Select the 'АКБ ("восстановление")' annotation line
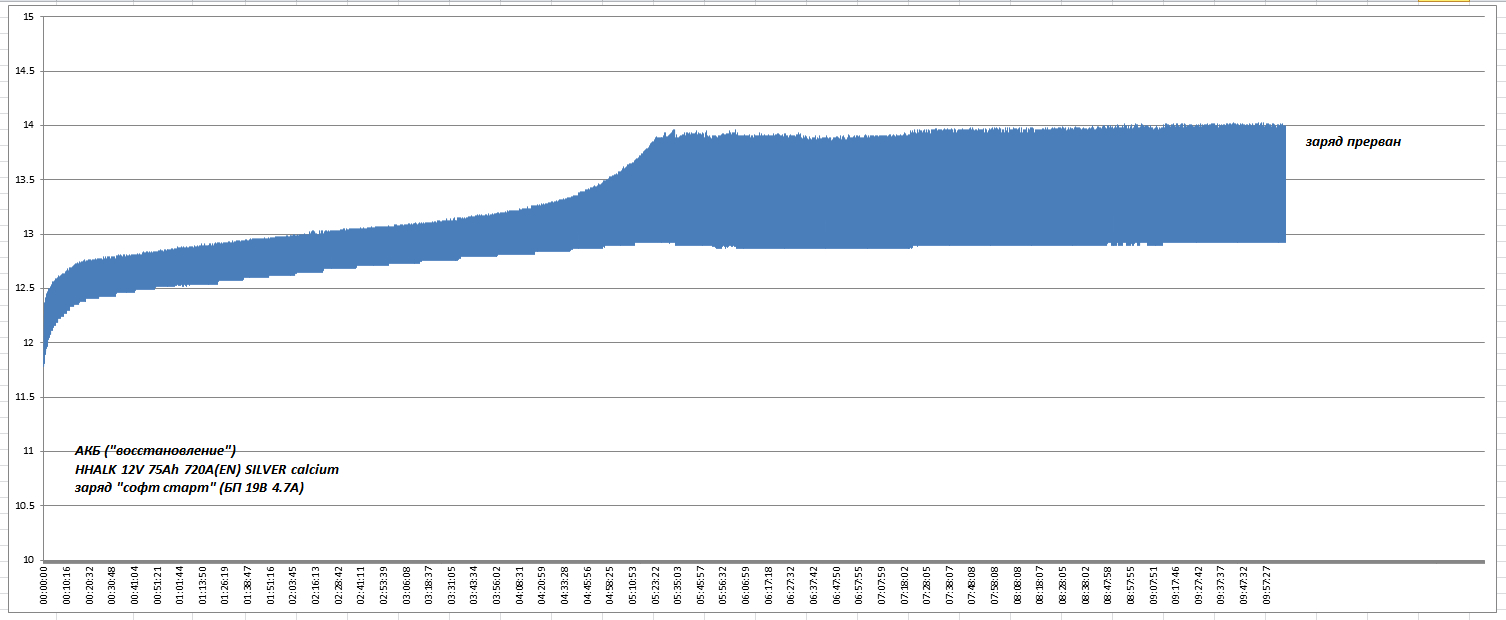 [x=155, y=450]
